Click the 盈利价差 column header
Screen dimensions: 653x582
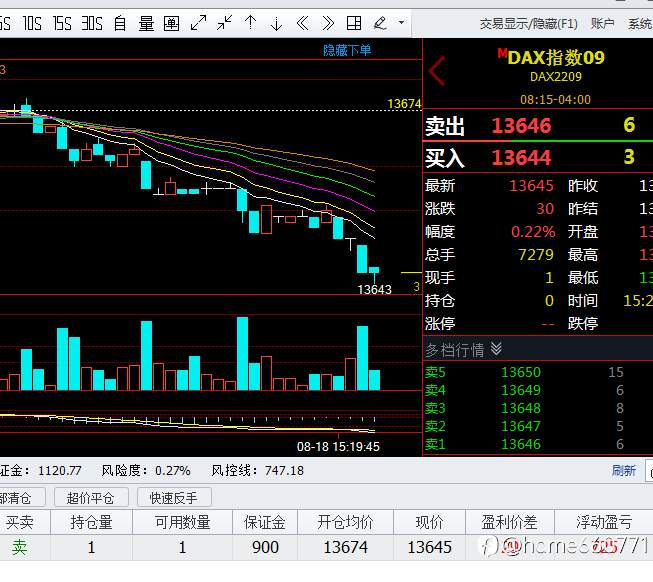[x=509, y=522]
